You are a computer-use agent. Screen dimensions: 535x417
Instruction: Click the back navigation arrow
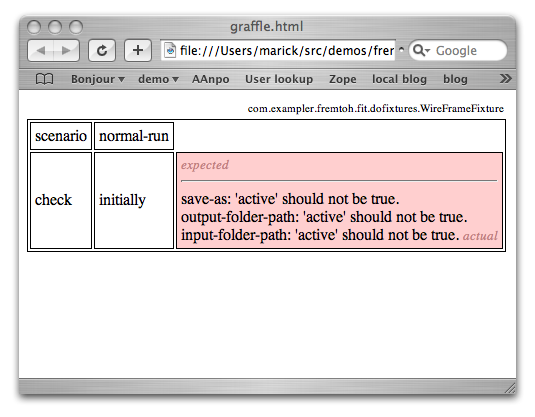pyautogui.click(x=41, y=51)
